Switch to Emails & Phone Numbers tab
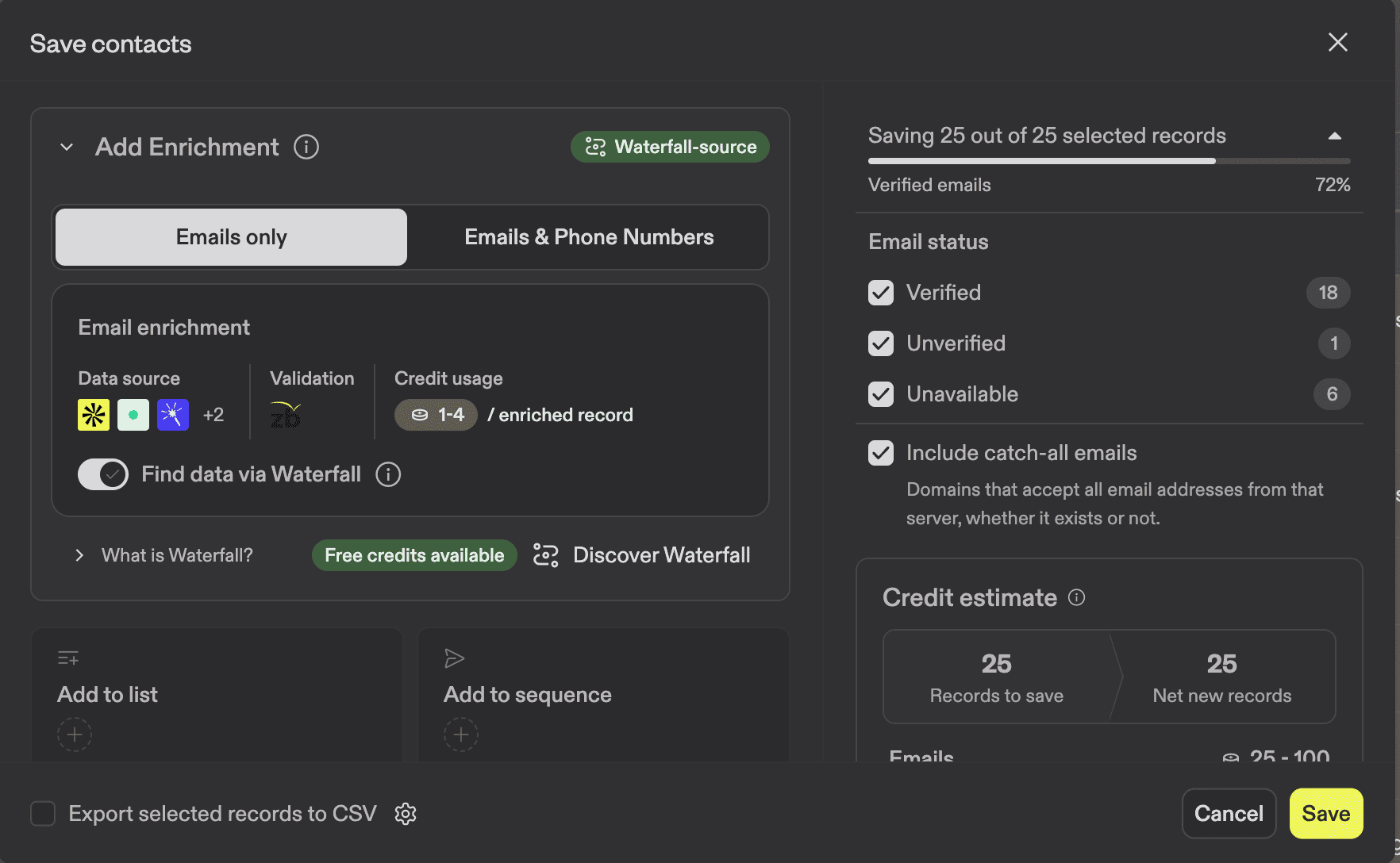The width and height of the screenshot is (1400, 863). point(588,236)
